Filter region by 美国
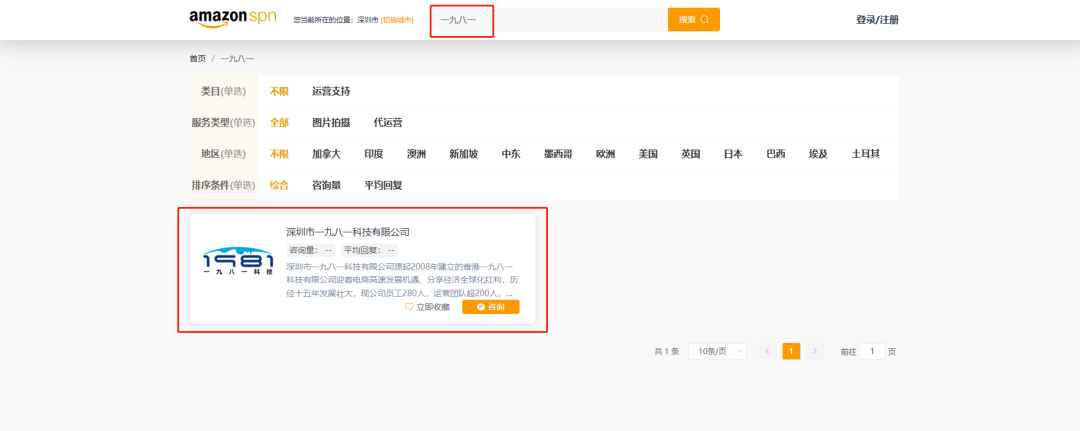 647,154
